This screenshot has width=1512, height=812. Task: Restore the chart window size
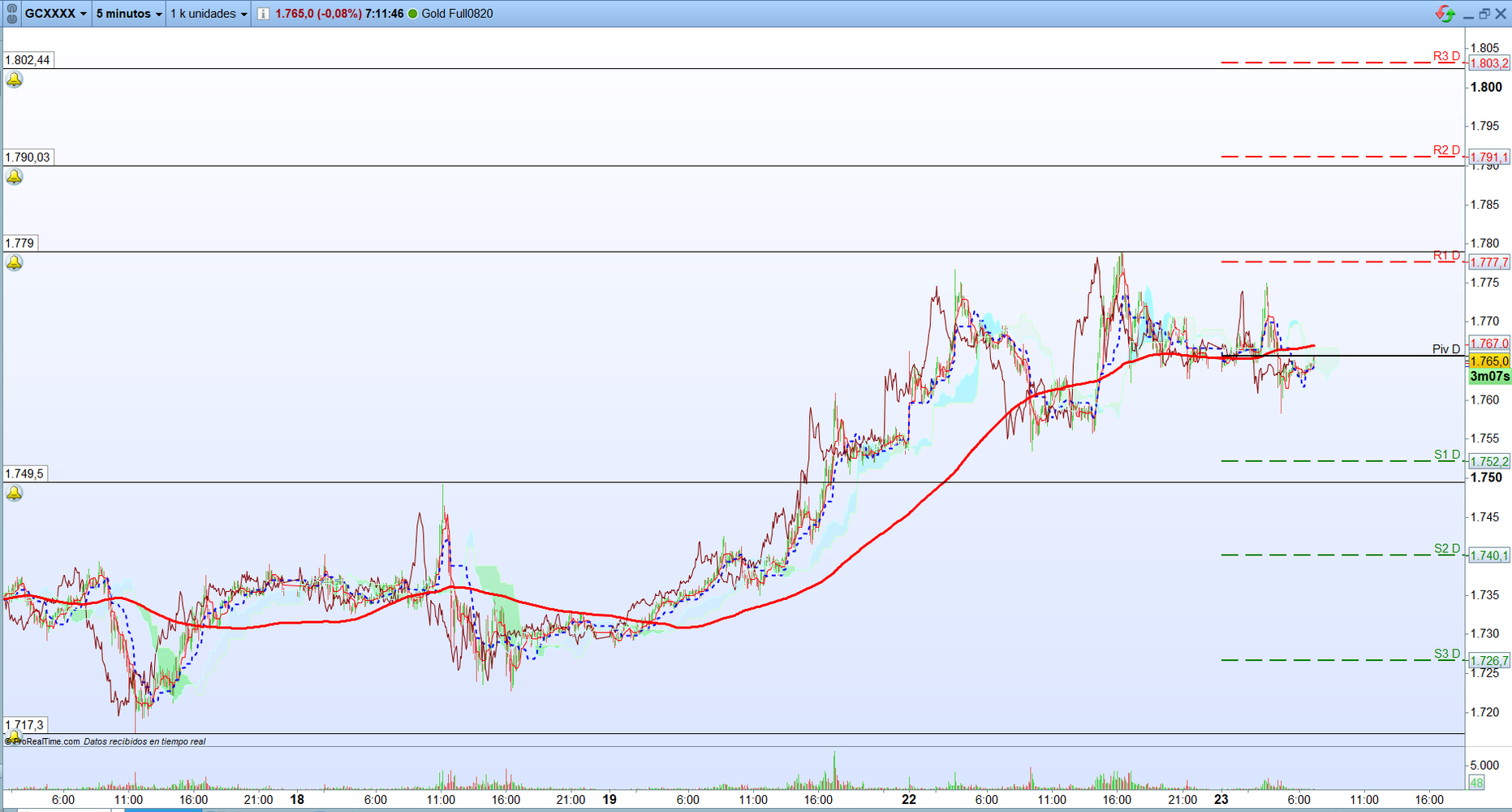1484,14
